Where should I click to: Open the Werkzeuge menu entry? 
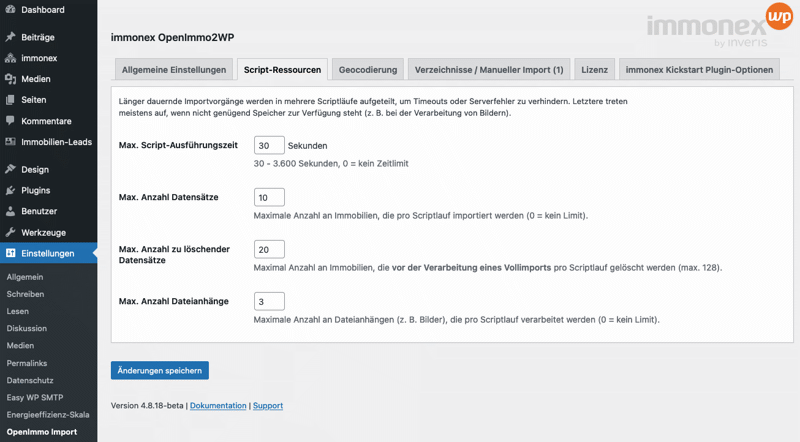(x=48, y=232)
